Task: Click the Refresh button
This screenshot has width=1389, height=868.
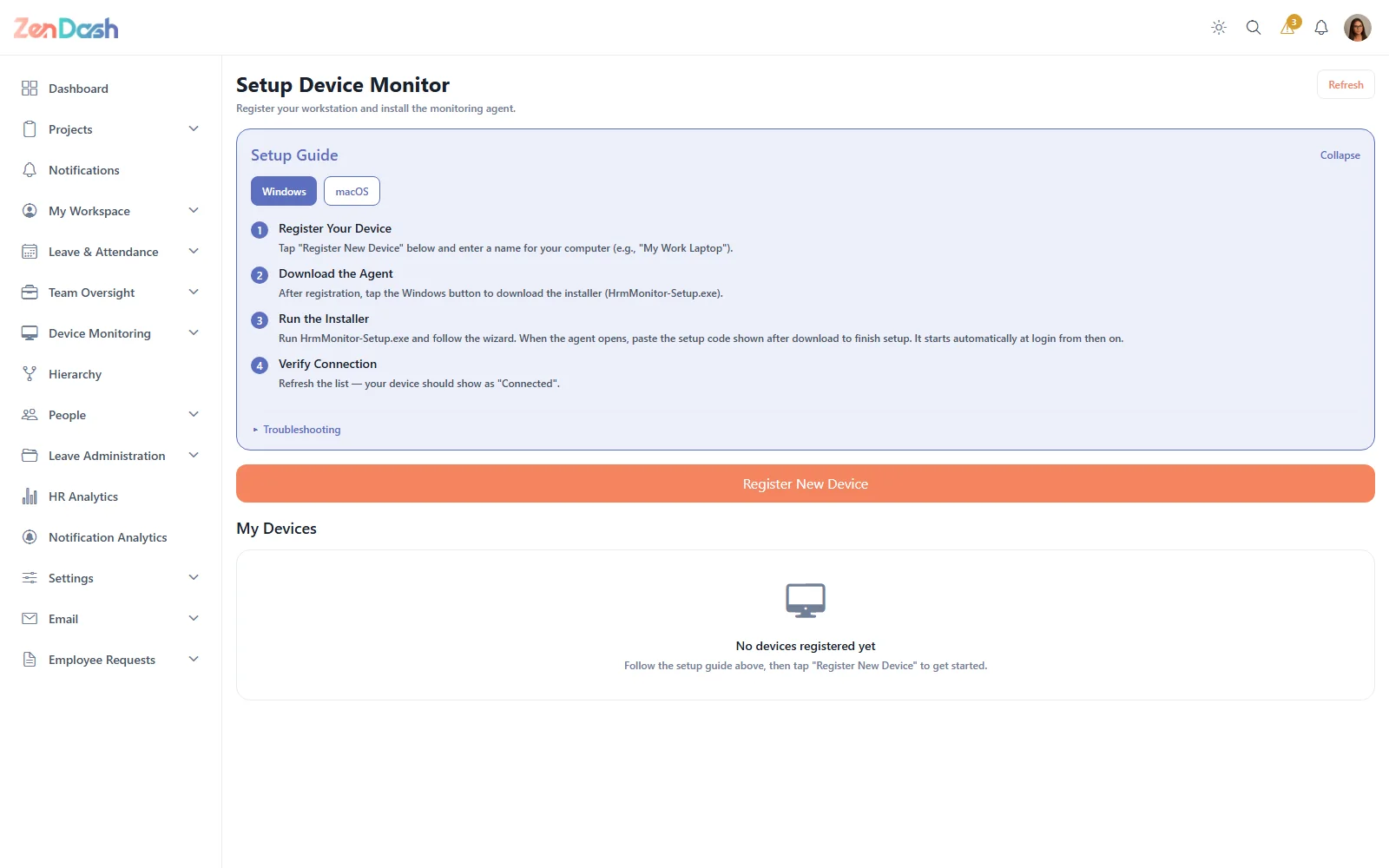Action: click(1346, 85)
